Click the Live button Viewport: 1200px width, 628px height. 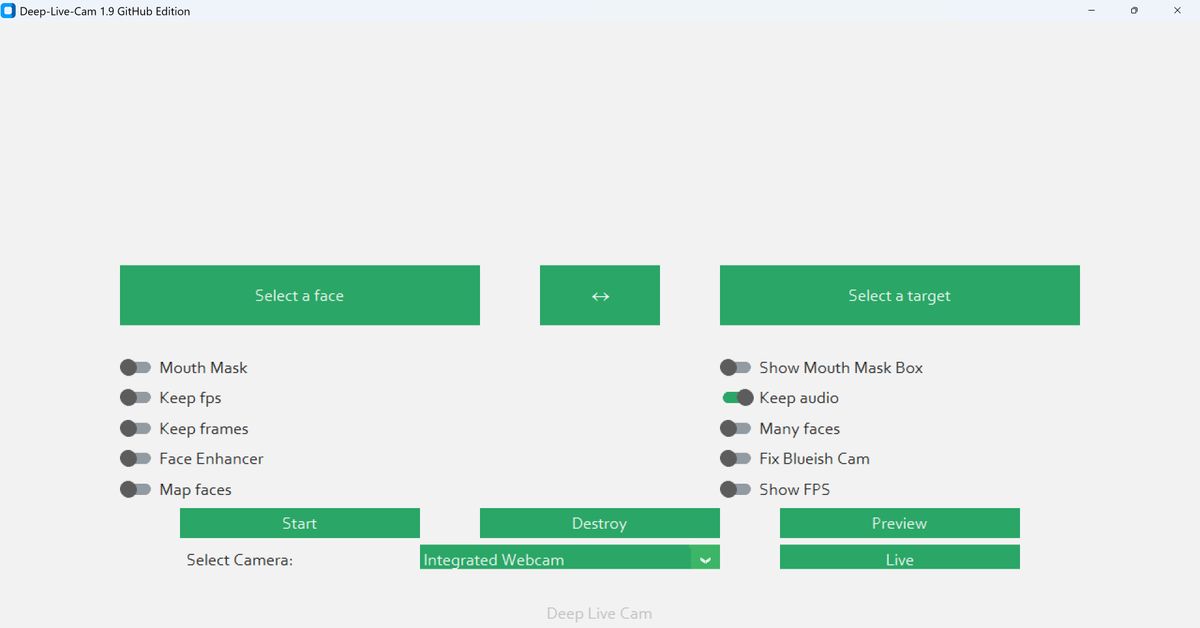[x=900, y=557]
